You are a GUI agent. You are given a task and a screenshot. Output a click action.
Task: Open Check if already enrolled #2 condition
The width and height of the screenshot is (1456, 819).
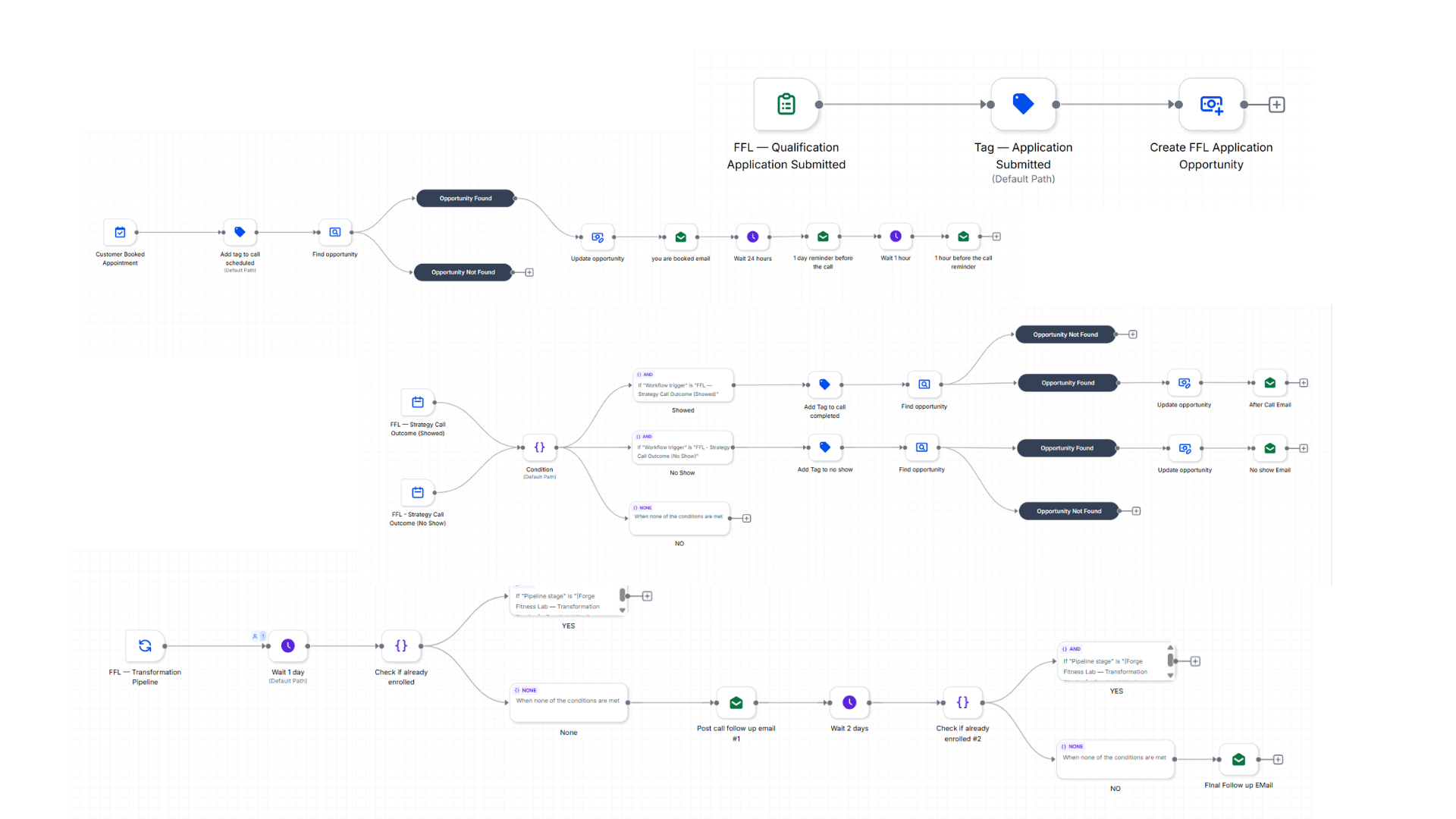963,703
